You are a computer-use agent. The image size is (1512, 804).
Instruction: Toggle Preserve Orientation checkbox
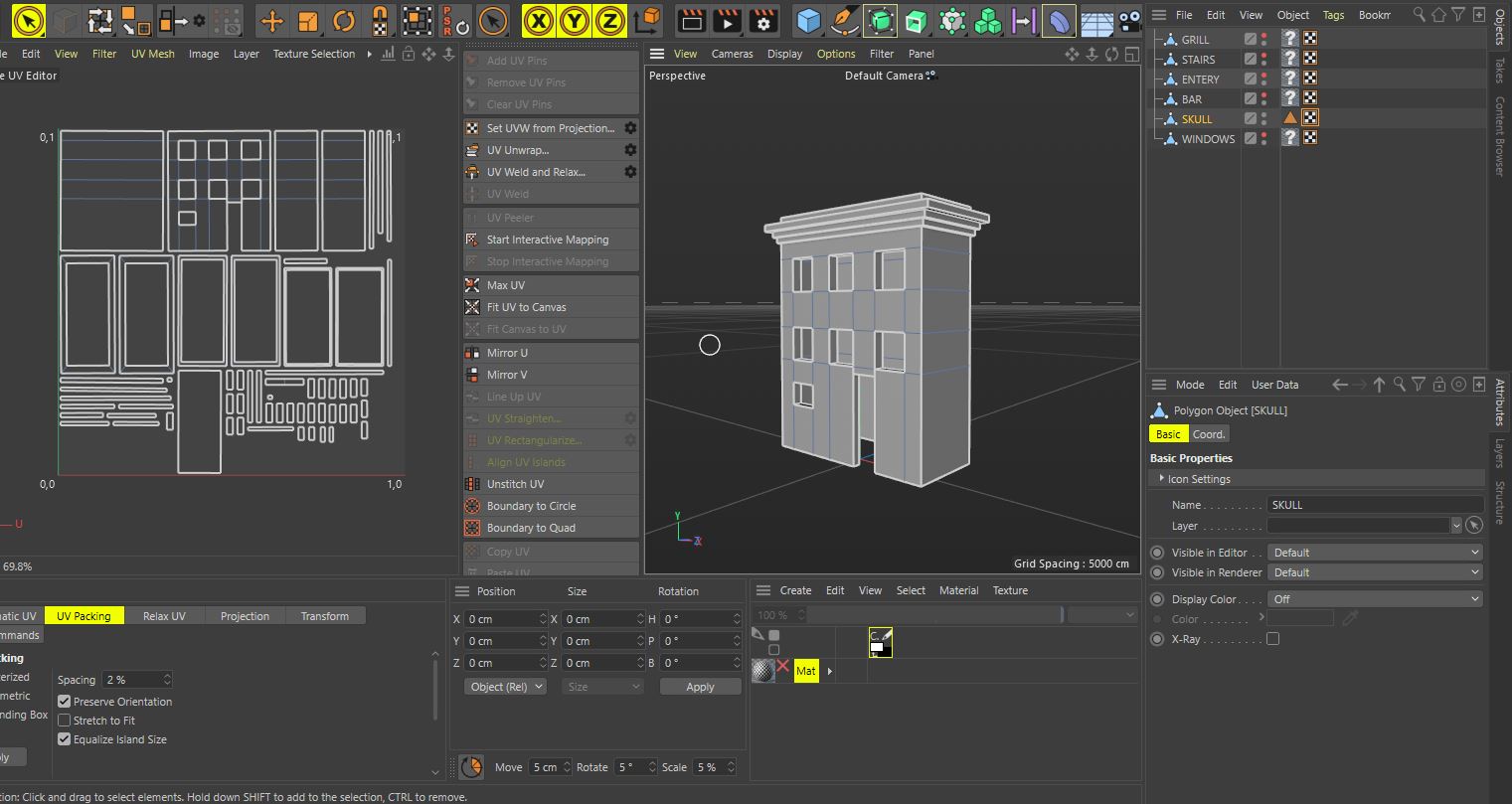[x=65, y=702]
